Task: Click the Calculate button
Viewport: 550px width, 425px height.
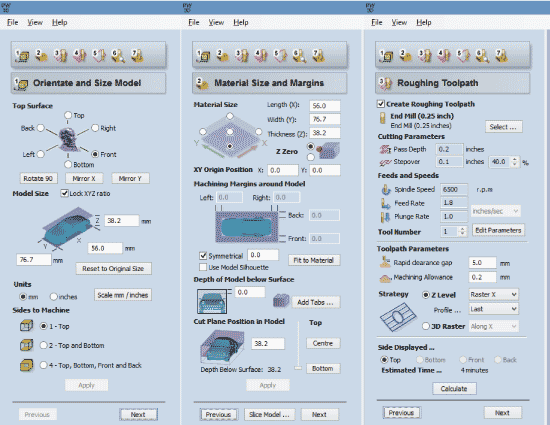Action: pos(454,389)
